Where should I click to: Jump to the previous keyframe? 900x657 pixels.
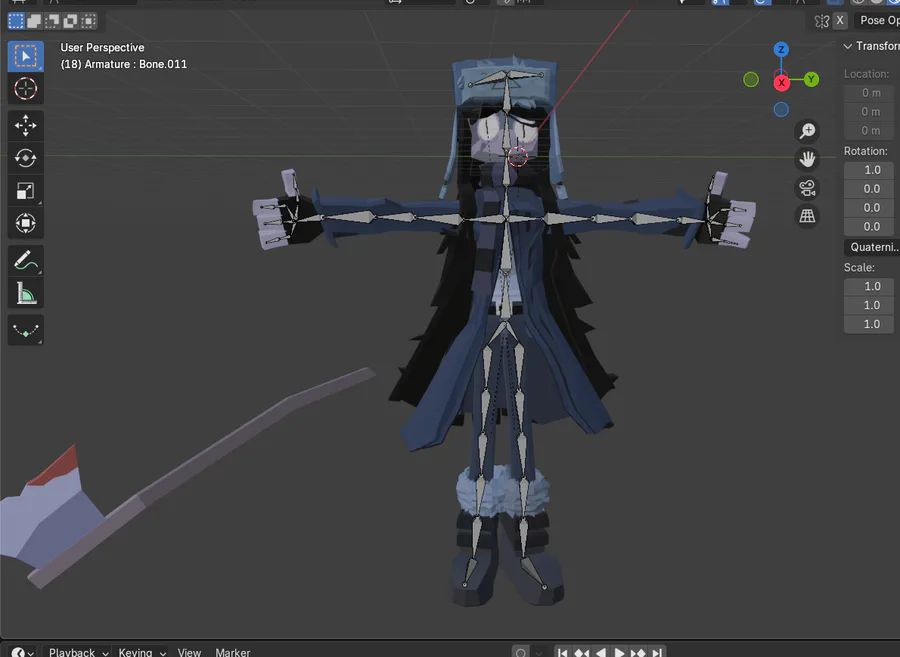click(581, 652)
